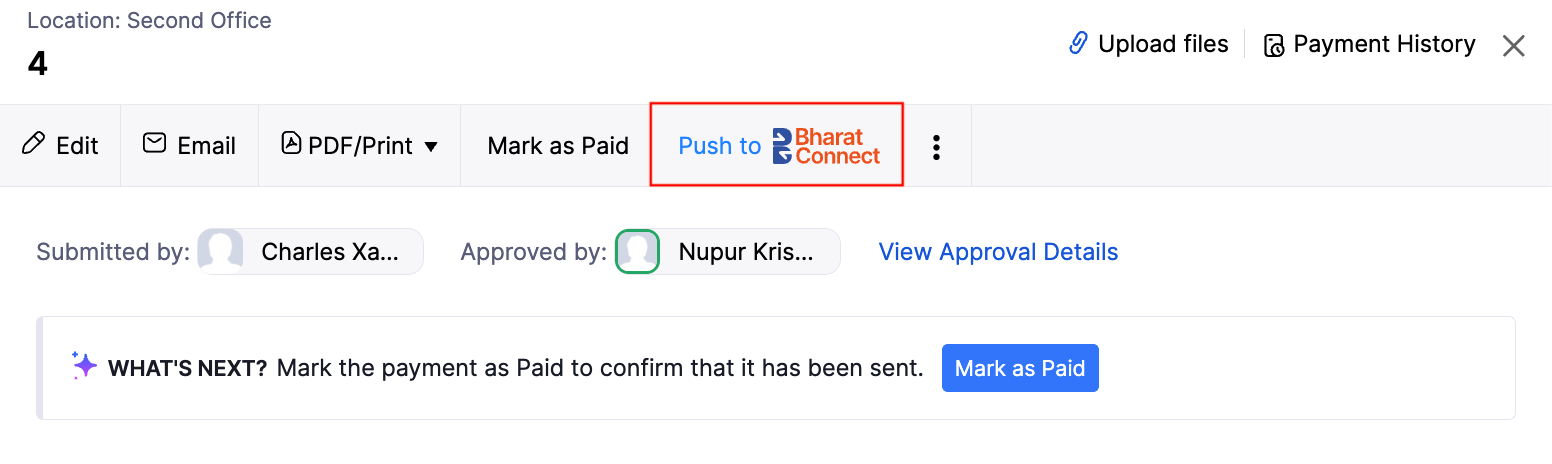
Task: Click the Nupur Kris... name chip
Action: (746, 252)
